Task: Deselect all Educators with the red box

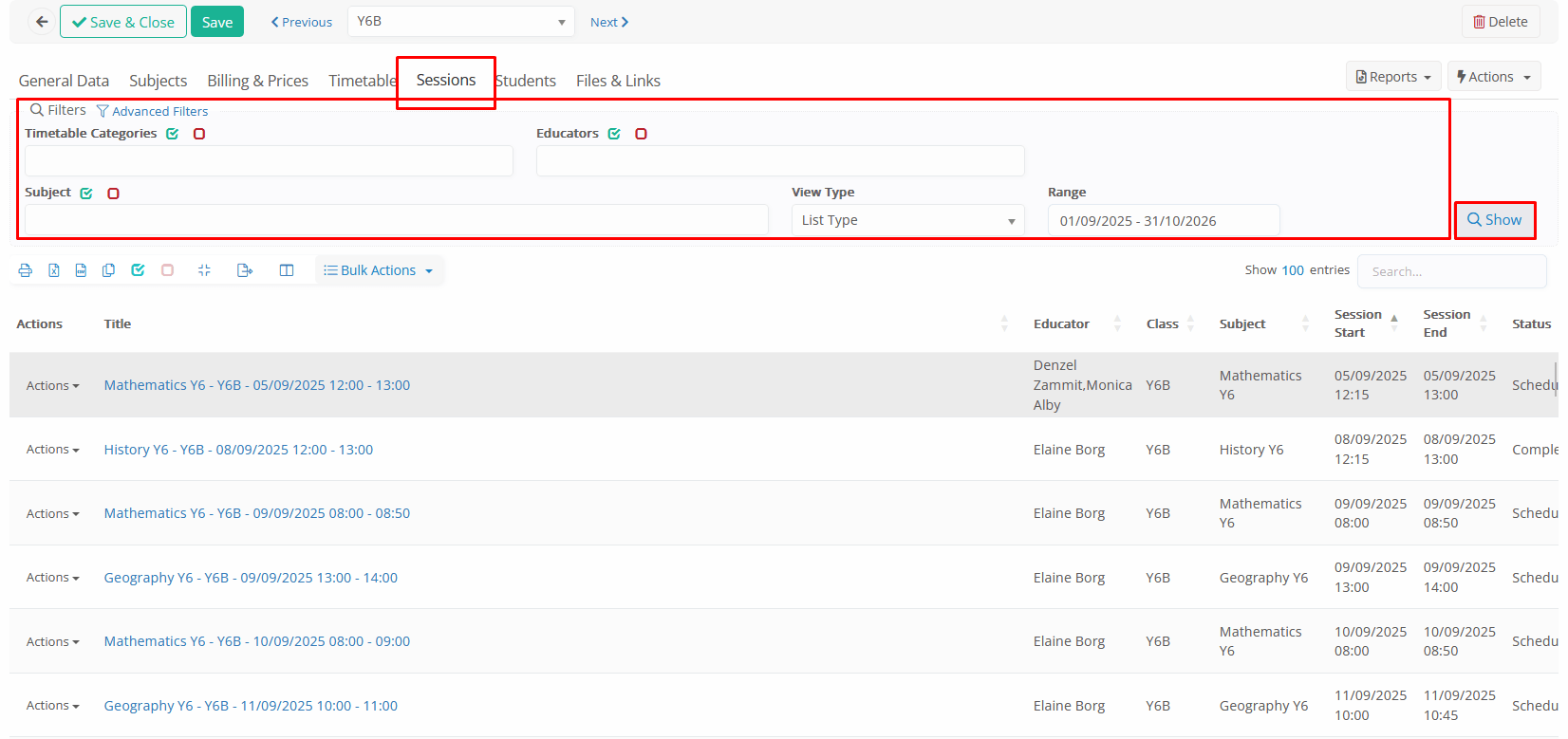Action: pos(642,134)
